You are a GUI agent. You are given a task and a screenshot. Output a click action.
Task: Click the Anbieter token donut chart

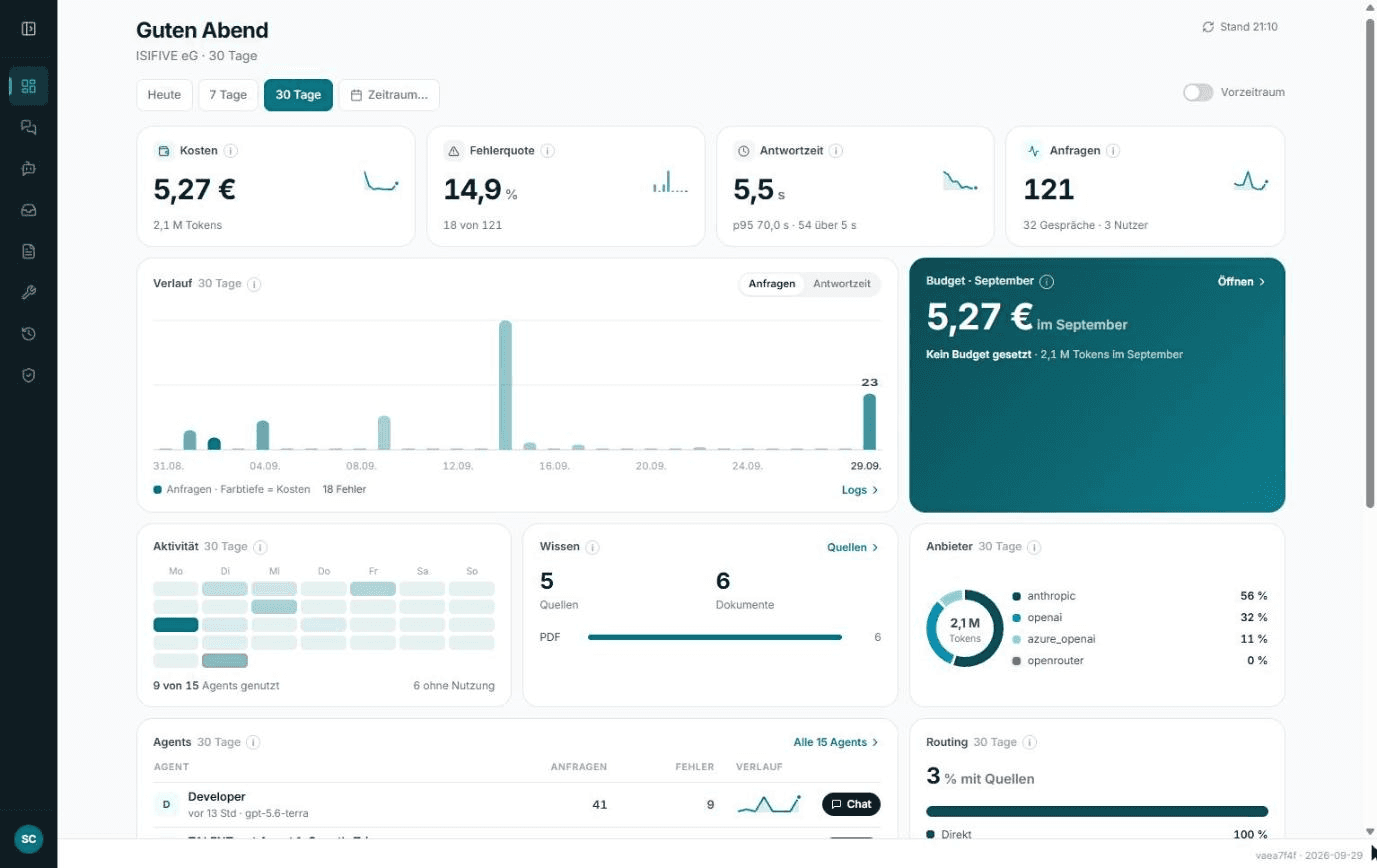[965, 628]
